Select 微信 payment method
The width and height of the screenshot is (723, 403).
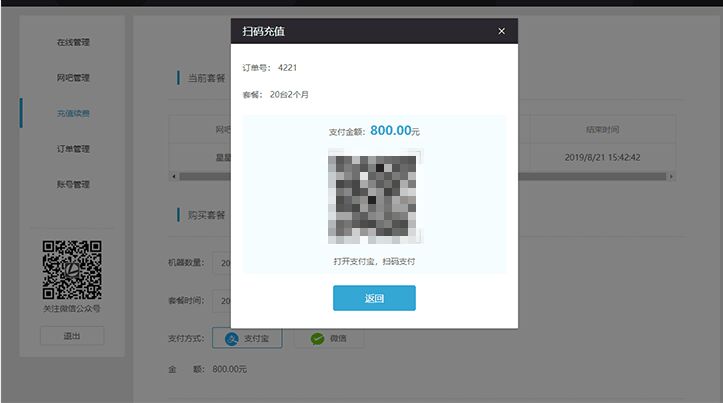coord(329,338)
